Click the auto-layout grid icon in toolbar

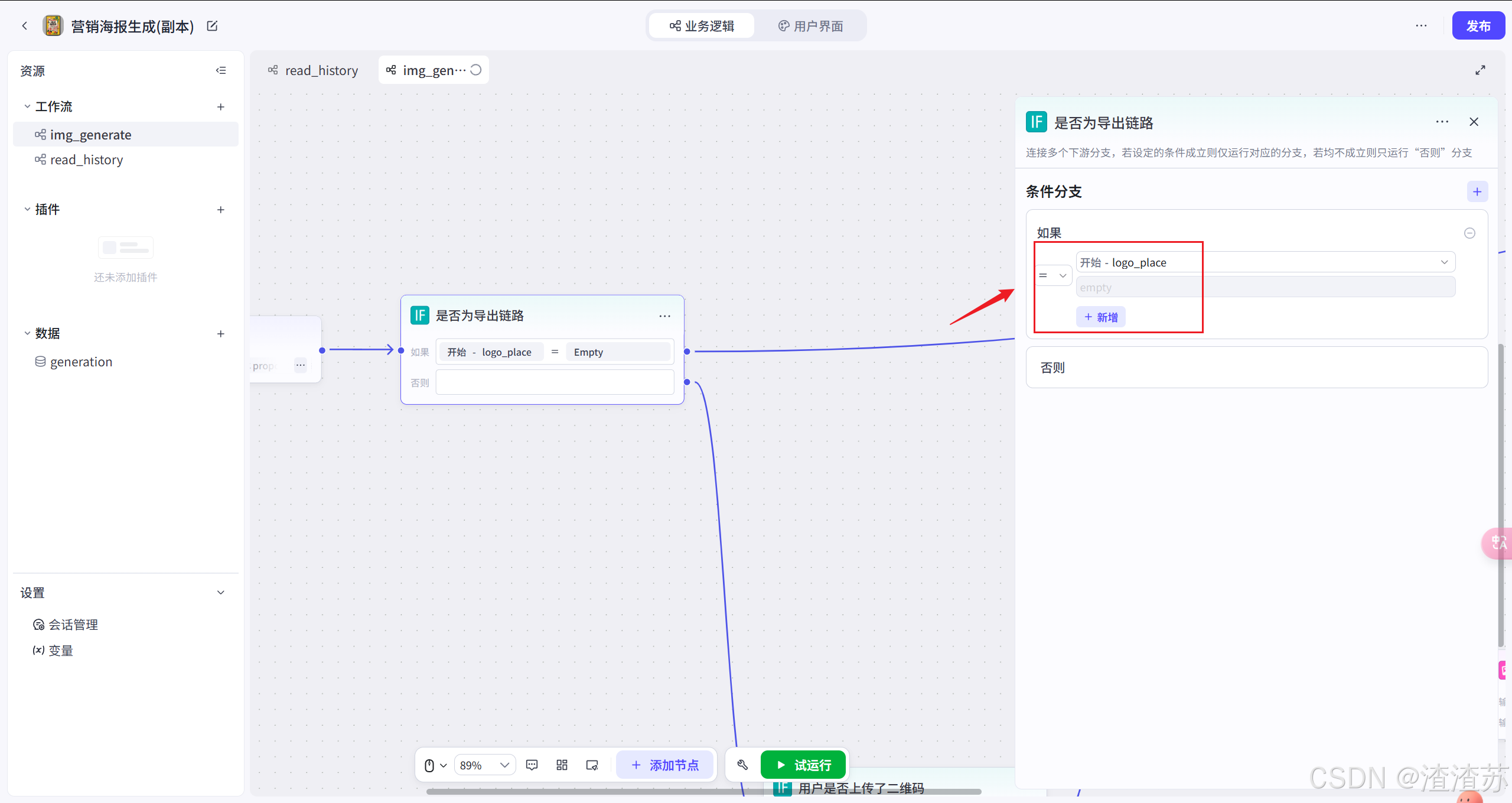tap(562, 765)
